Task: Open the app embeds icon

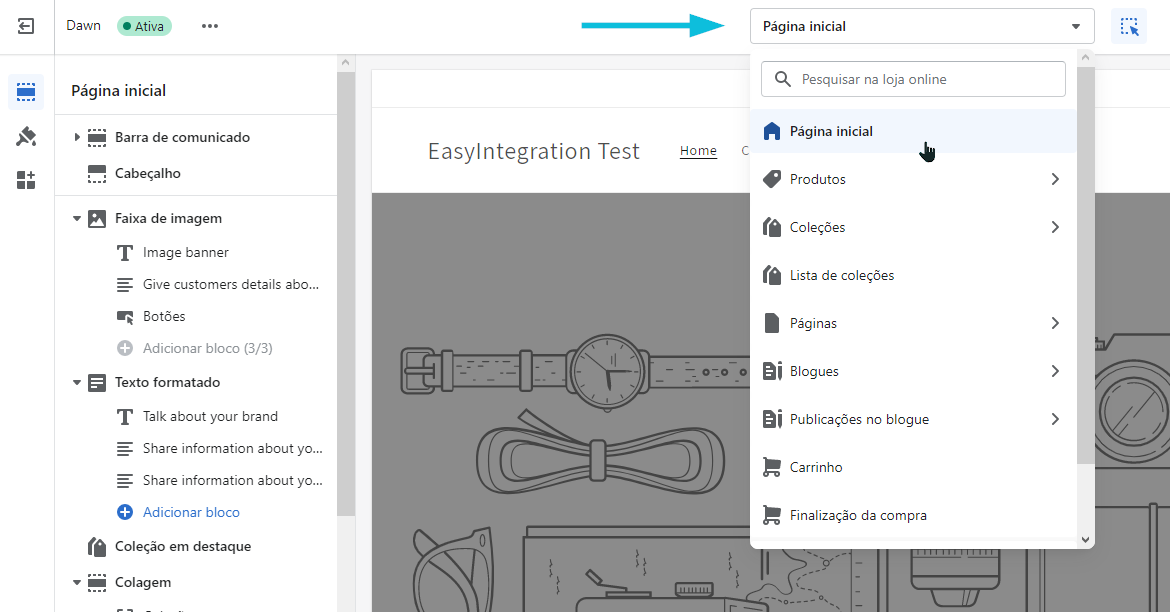Action: 26,180
